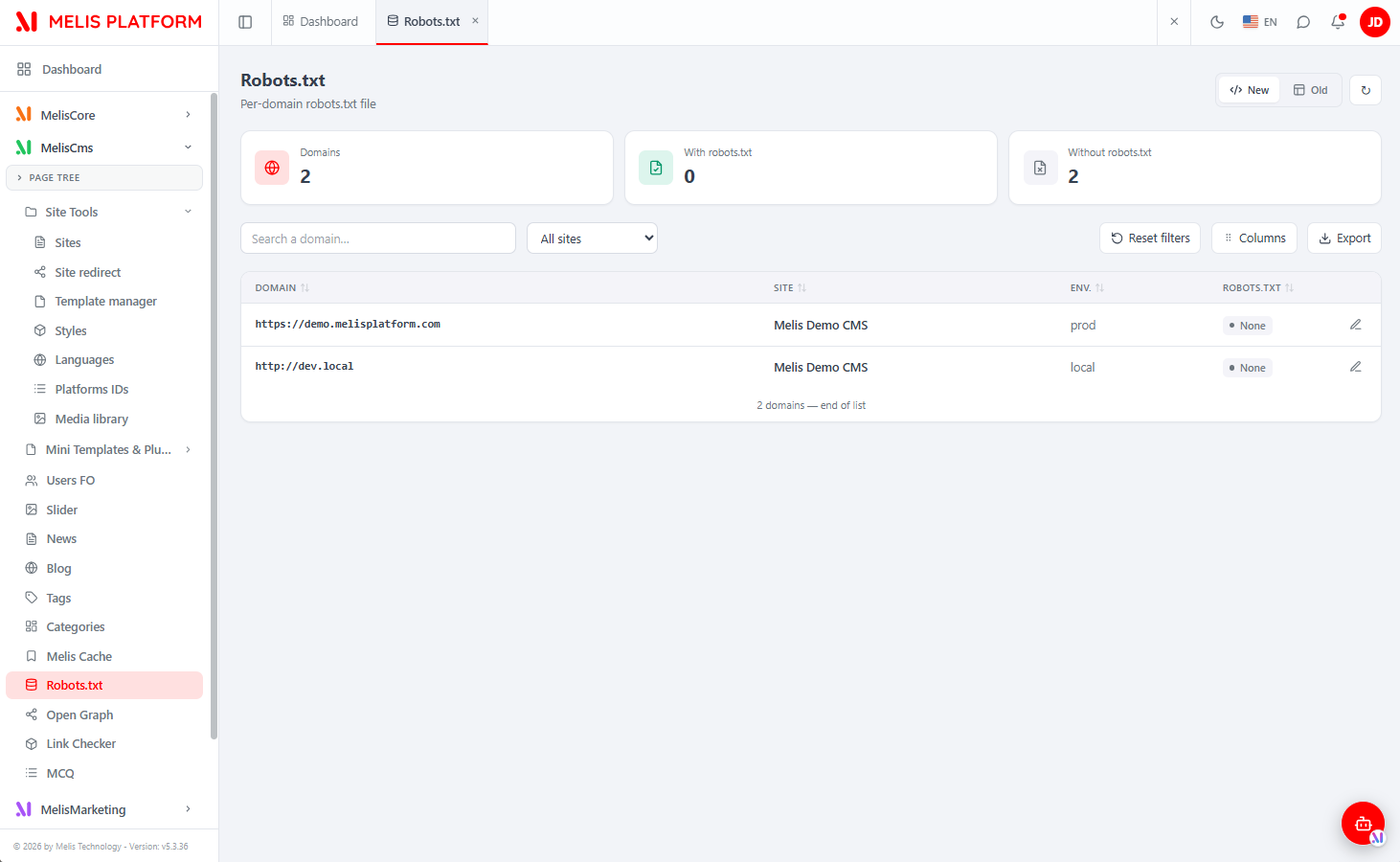Image resolution: width=1400 pixels, height=862 pixels.
Task: Open the chatbot assistant button
Action: [x=1363, y=823]
